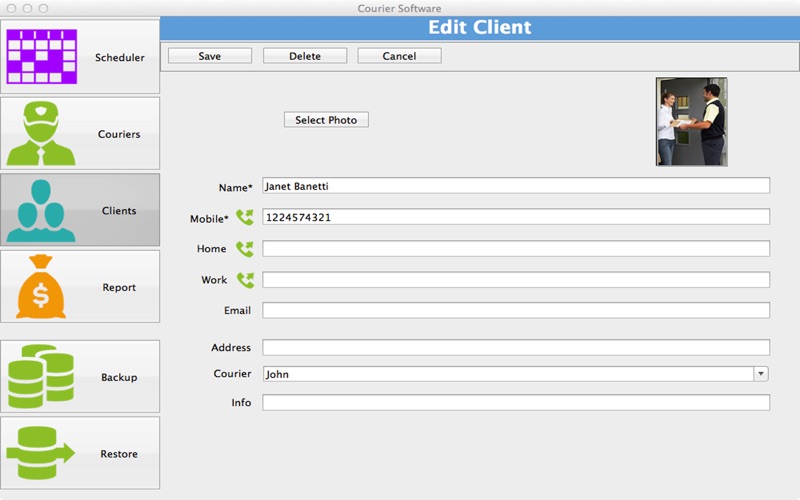Click the Home field label
Image resolution: width=800 pixels, height=500 pixels.
pyautogui.click(x=212, y=248)
